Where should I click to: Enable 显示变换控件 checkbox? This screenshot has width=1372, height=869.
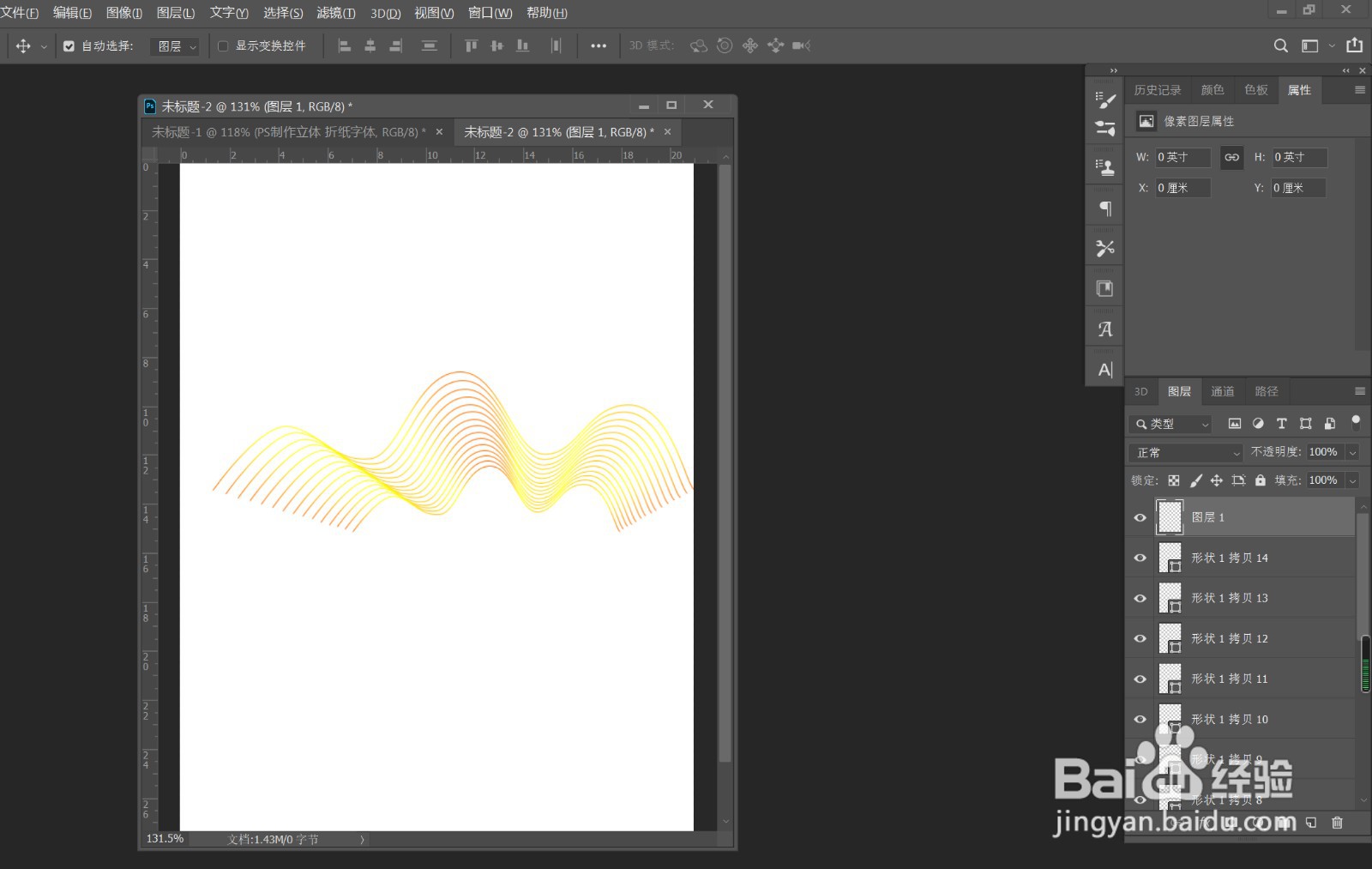click(223, 46)
